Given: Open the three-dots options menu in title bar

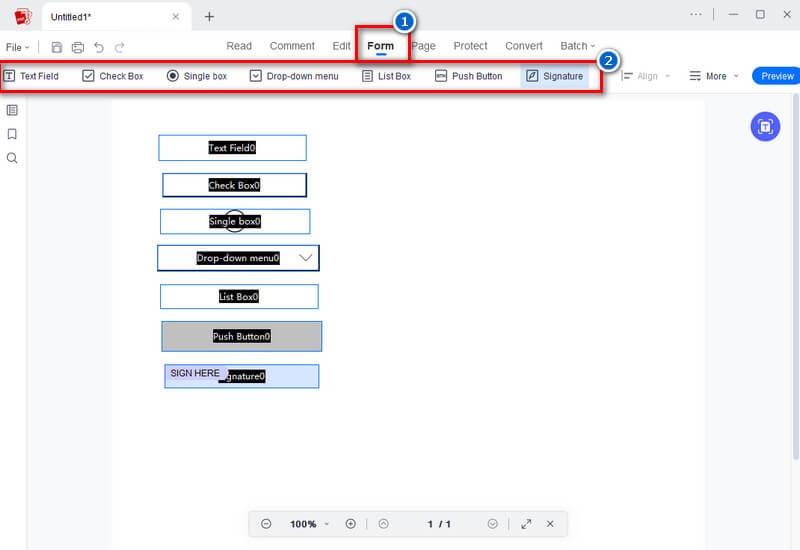Looking at the screenshot, I should coord(696,14).
